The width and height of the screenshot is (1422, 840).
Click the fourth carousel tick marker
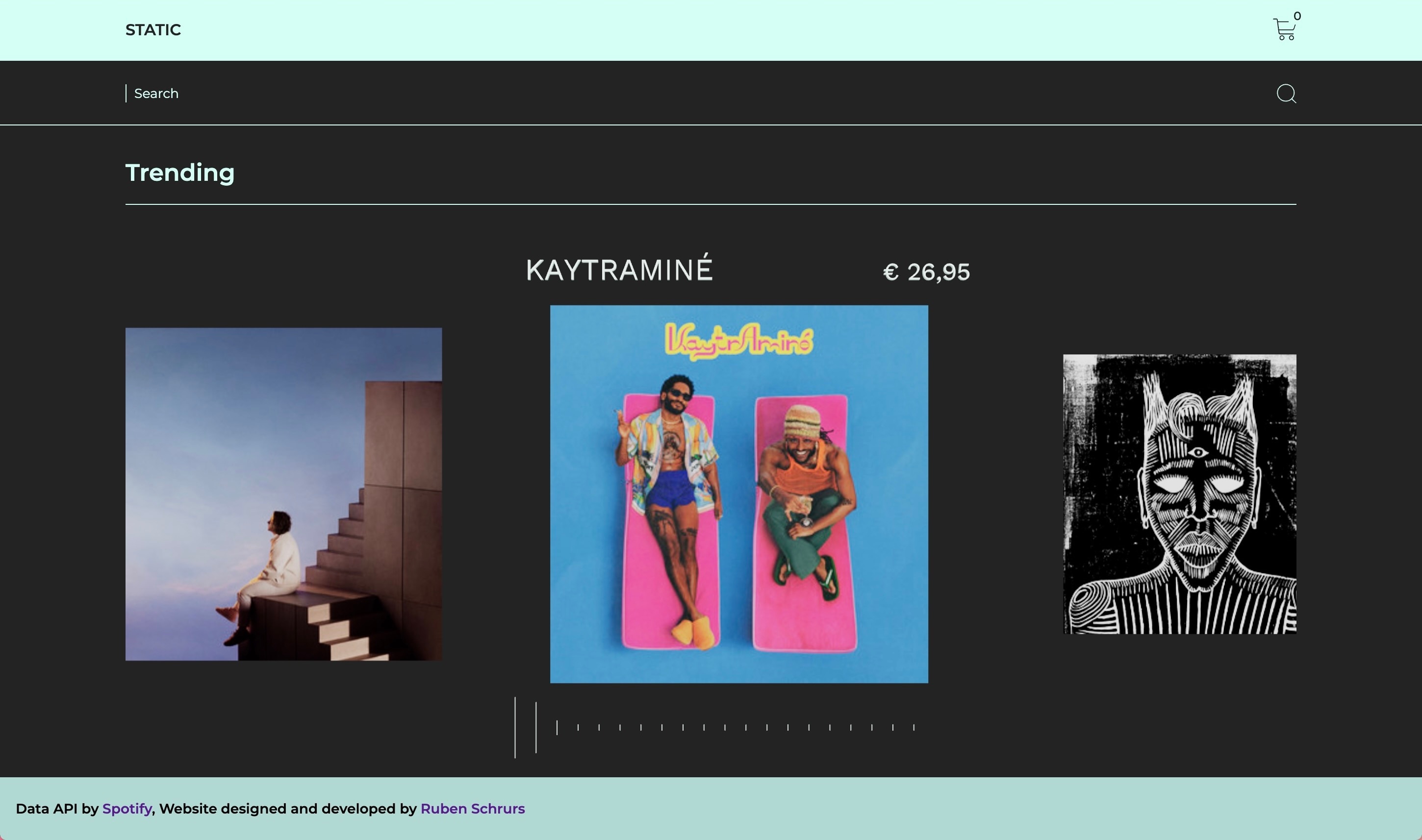[x=578, y=727]
